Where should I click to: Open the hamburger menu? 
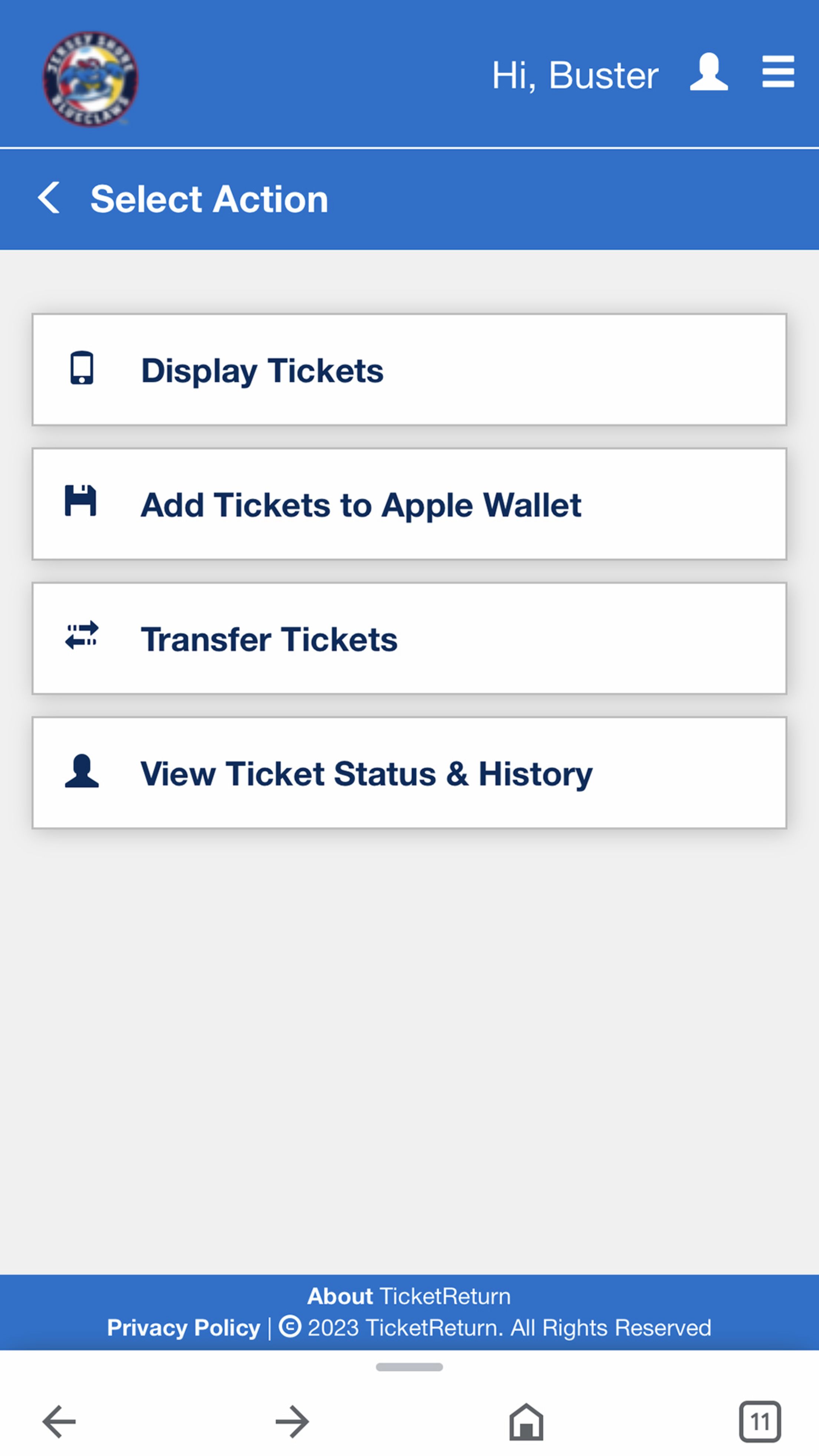point(778,72)
